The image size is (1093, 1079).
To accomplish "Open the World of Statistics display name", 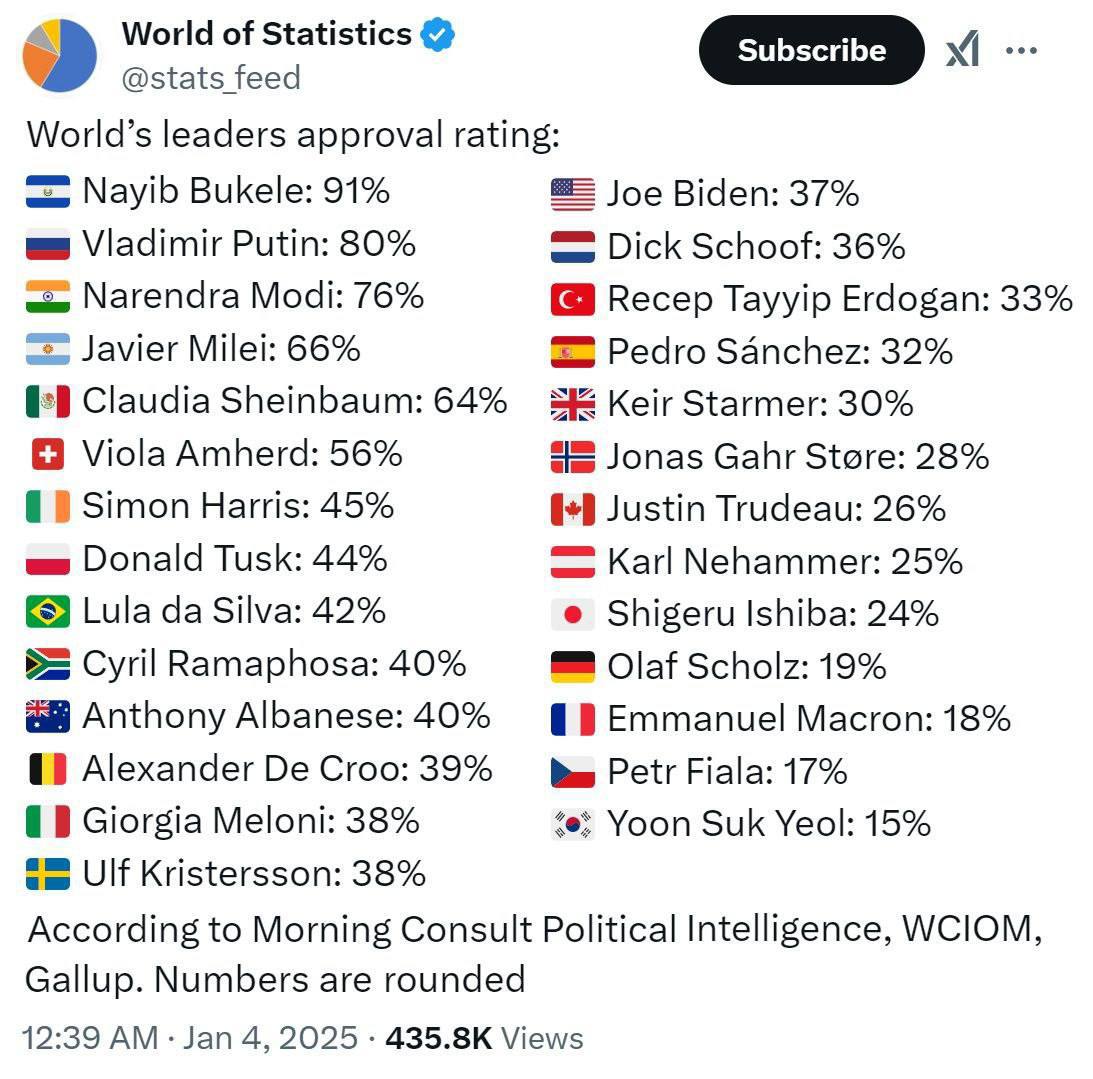I will [266, 34].
